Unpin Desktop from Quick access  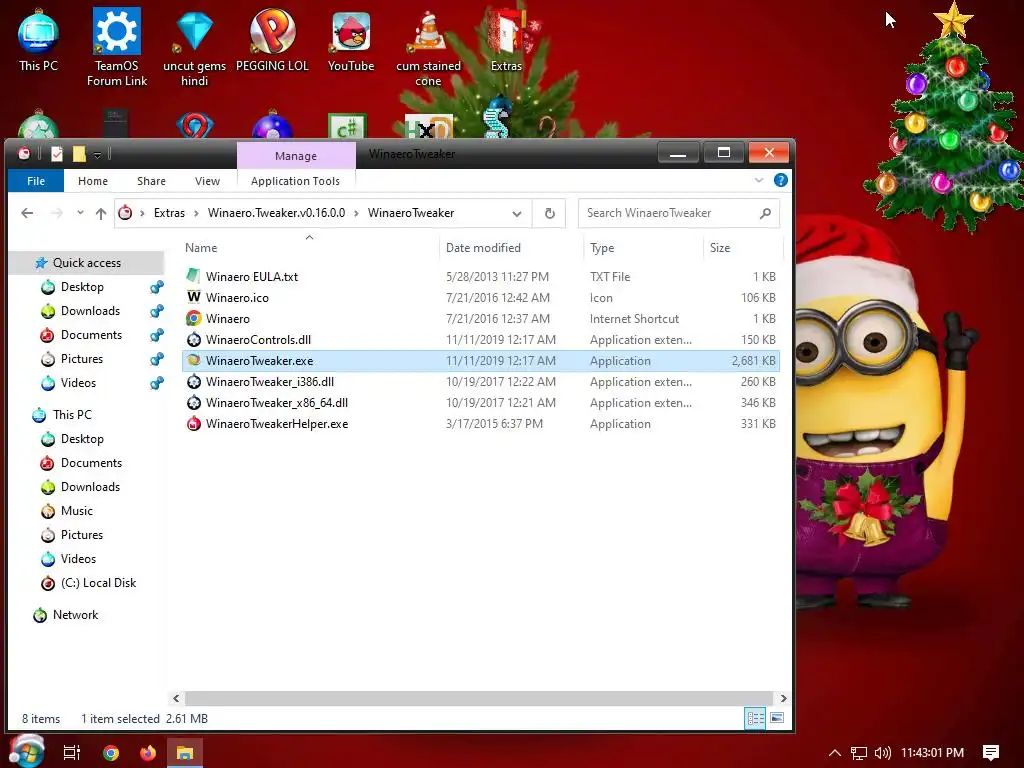(157, 287)
